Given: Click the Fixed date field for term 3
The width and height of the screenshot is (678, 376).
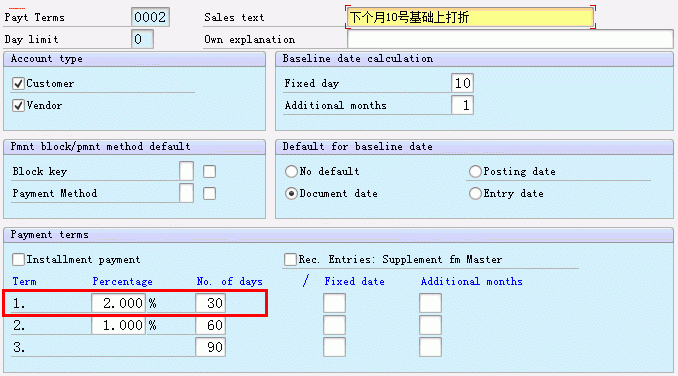Looking at the screenshot, I should click(x=334, y=347).
